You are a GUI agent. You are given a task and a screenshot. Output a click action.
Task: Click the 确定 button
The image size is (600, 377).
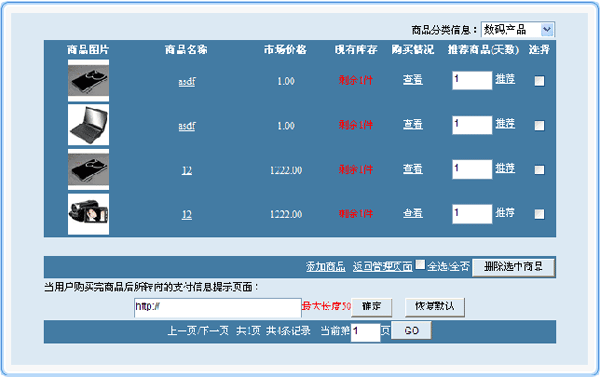pos(372,307)
